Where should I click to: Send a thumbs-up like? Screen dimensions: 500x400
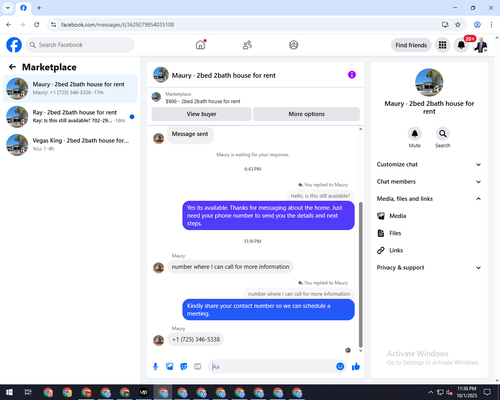click(356, 367)
